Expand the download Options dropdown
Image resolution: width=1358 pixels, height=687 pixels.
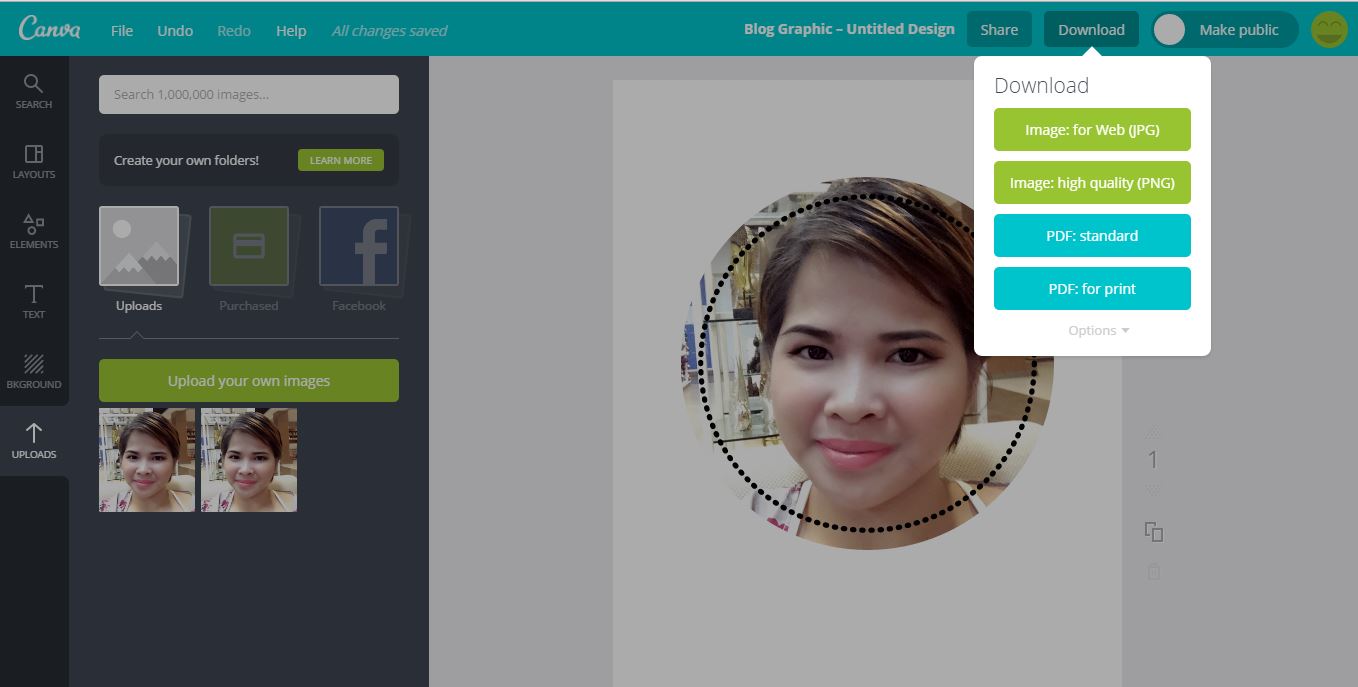1098,330
